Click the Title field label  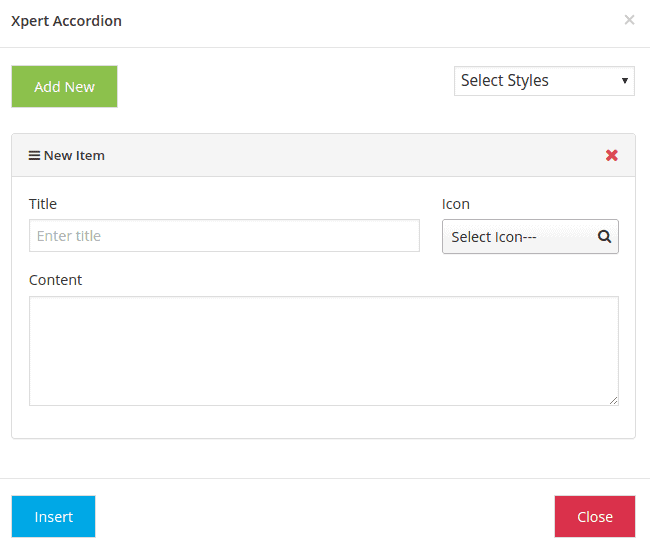click(x=43, y=204)
